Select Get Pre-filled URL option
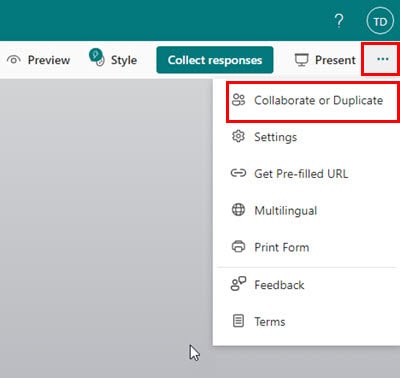 pos(306,173)
